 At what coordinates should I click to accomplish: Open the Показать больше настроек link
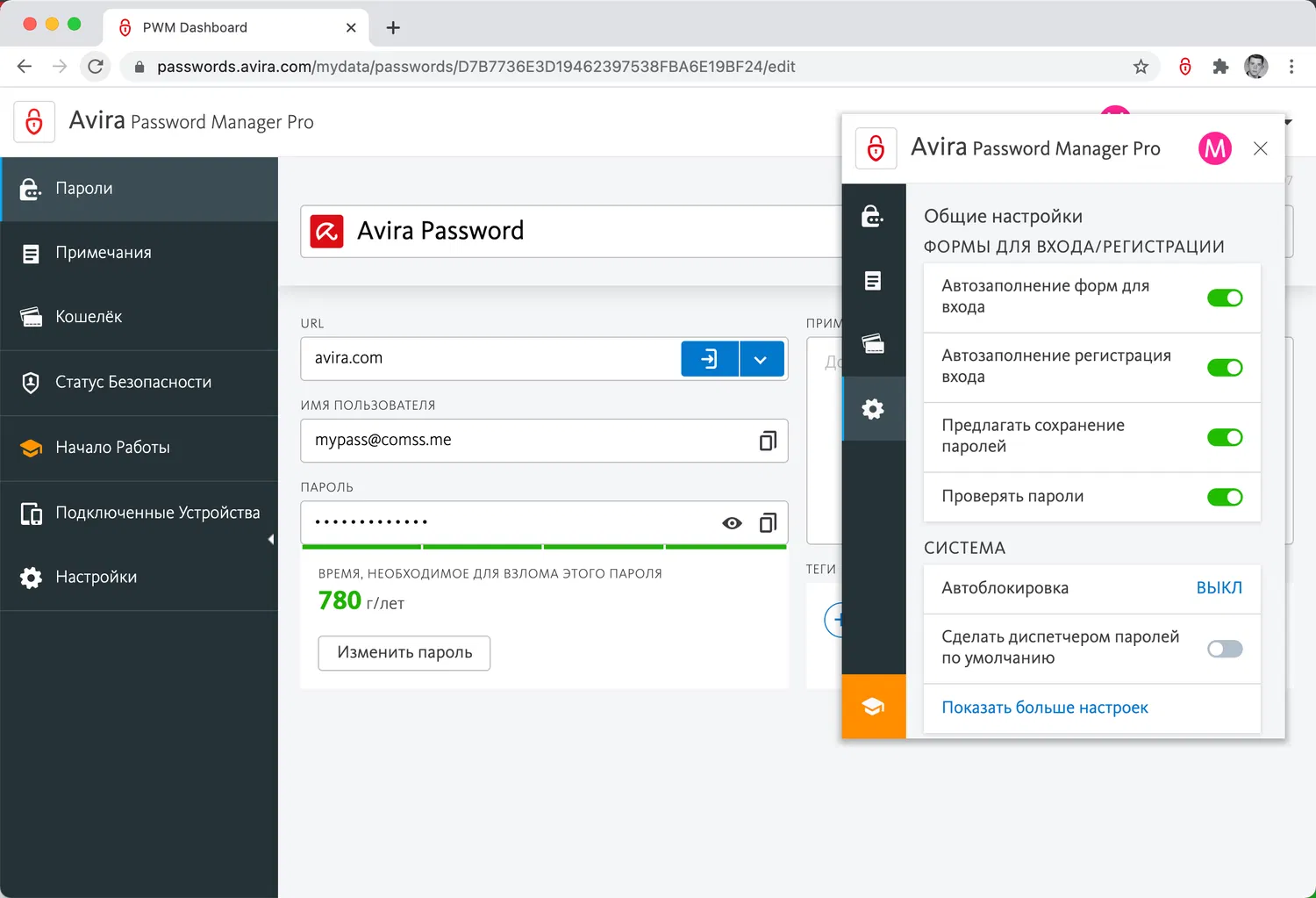1044,708
